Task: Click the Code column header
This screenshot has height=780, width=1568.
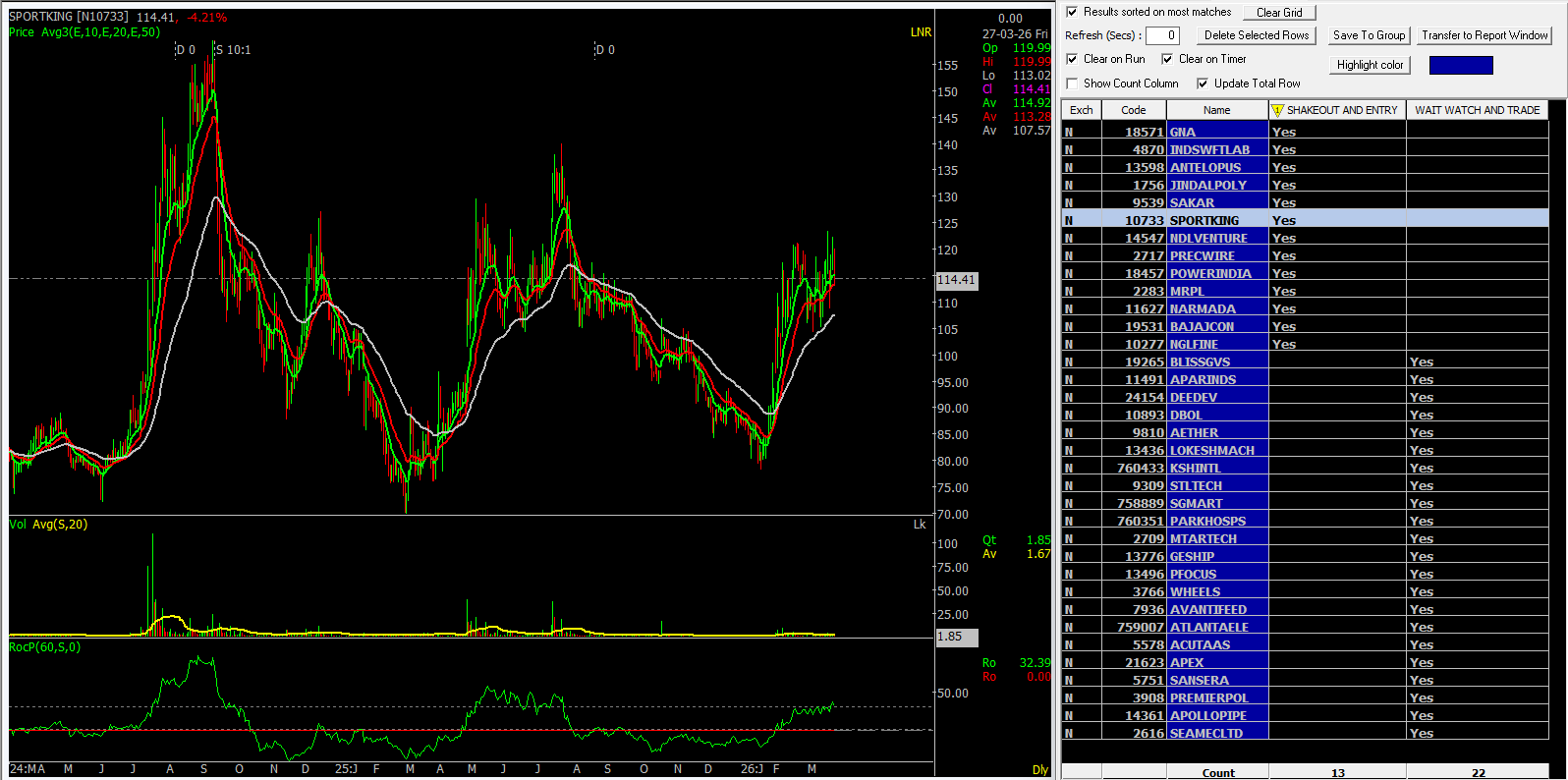Action: tap(1133, 111)
